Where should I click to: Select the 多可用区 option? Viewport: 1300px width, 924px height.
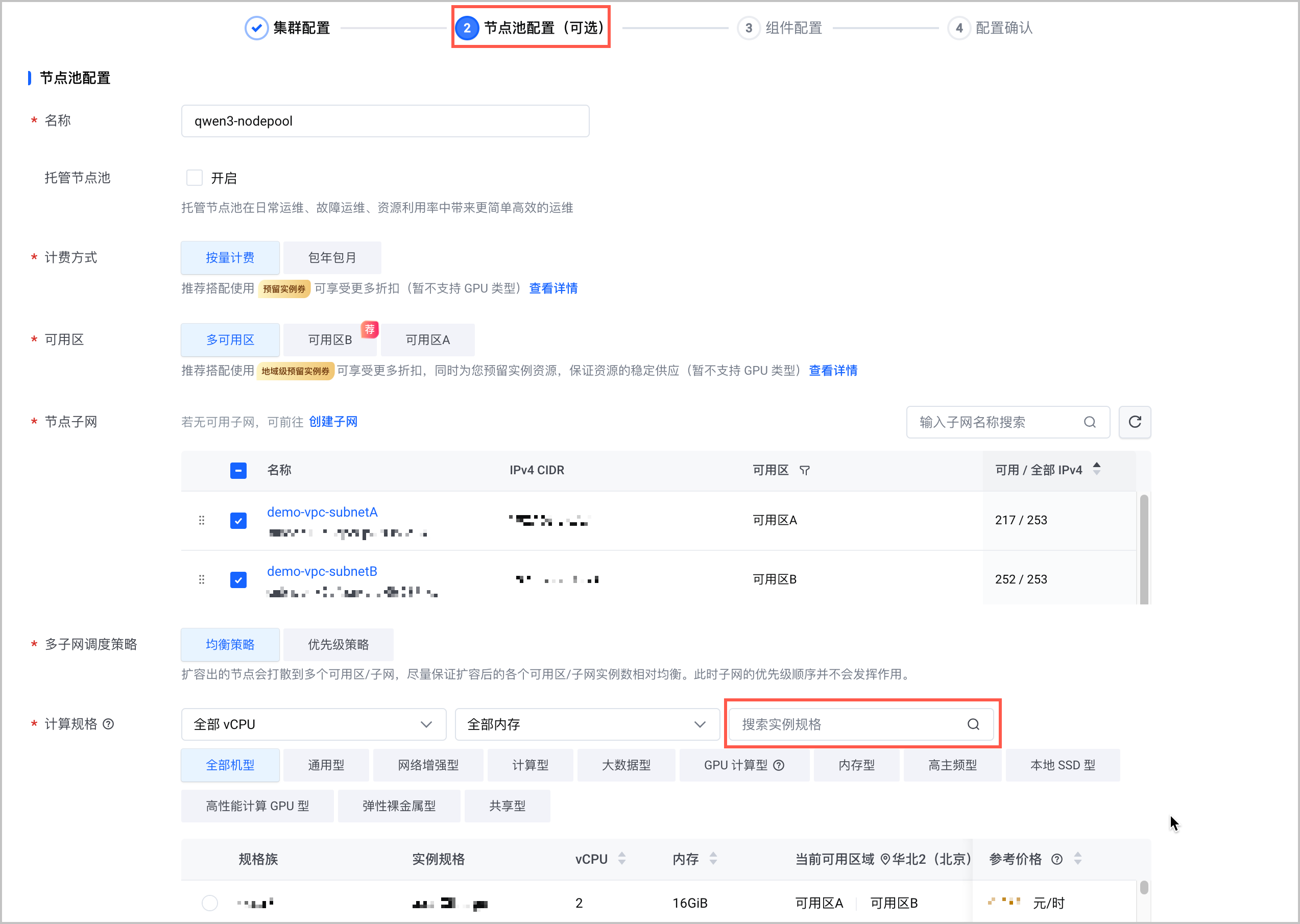click(x=230, y=339)
